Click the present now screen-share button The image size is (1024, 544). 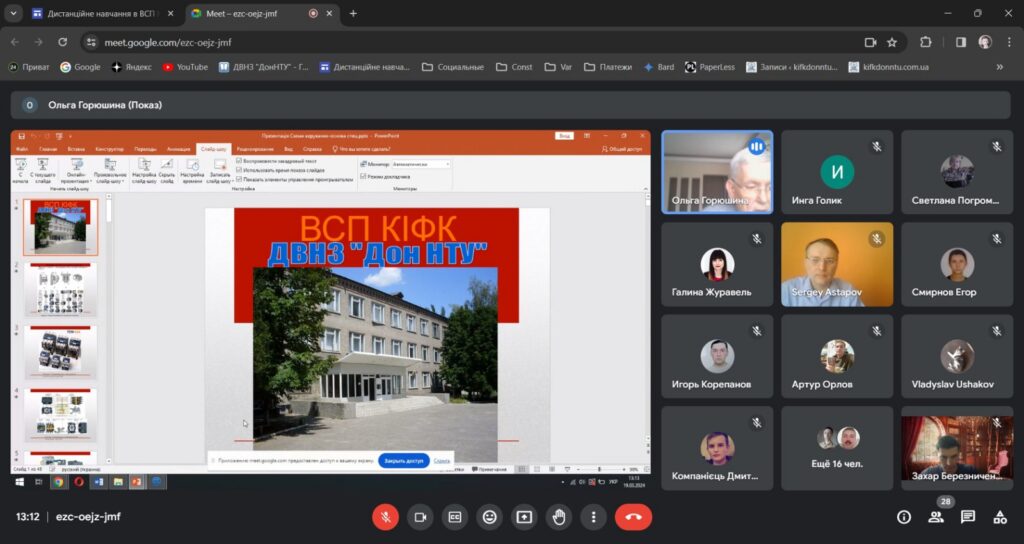point(524,517)
